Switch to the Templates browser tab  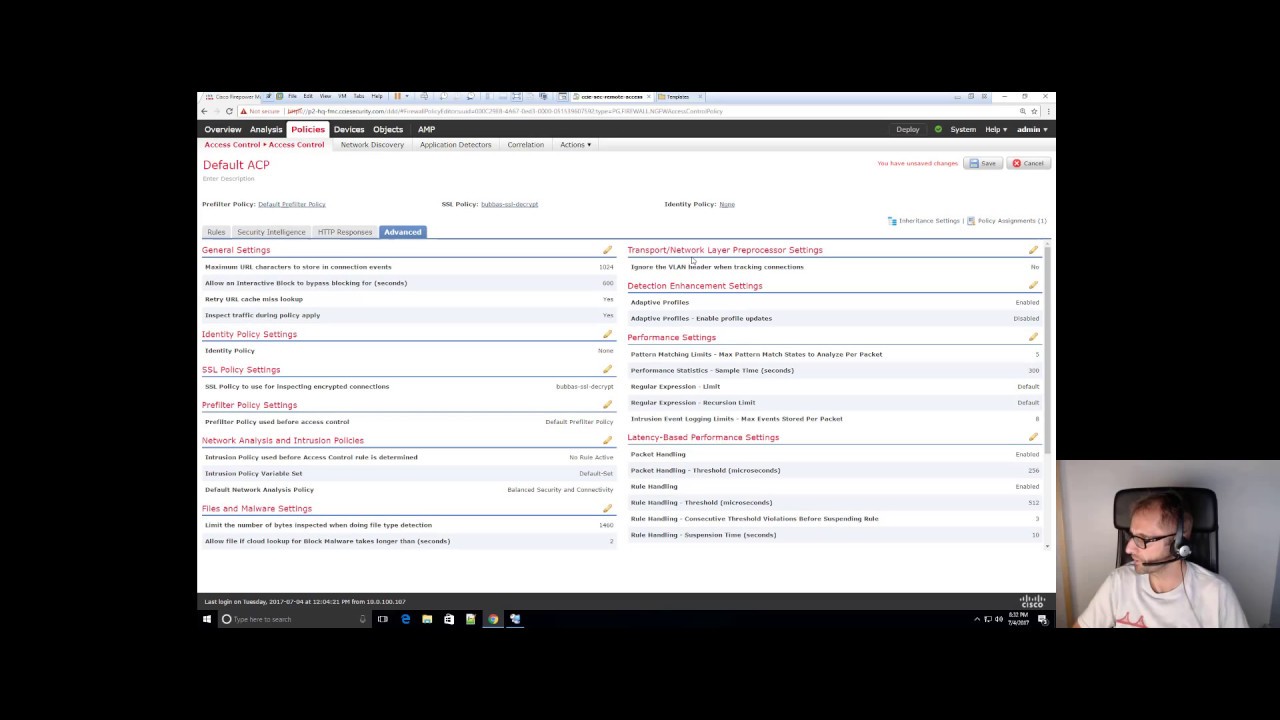[x=678, y=97]
